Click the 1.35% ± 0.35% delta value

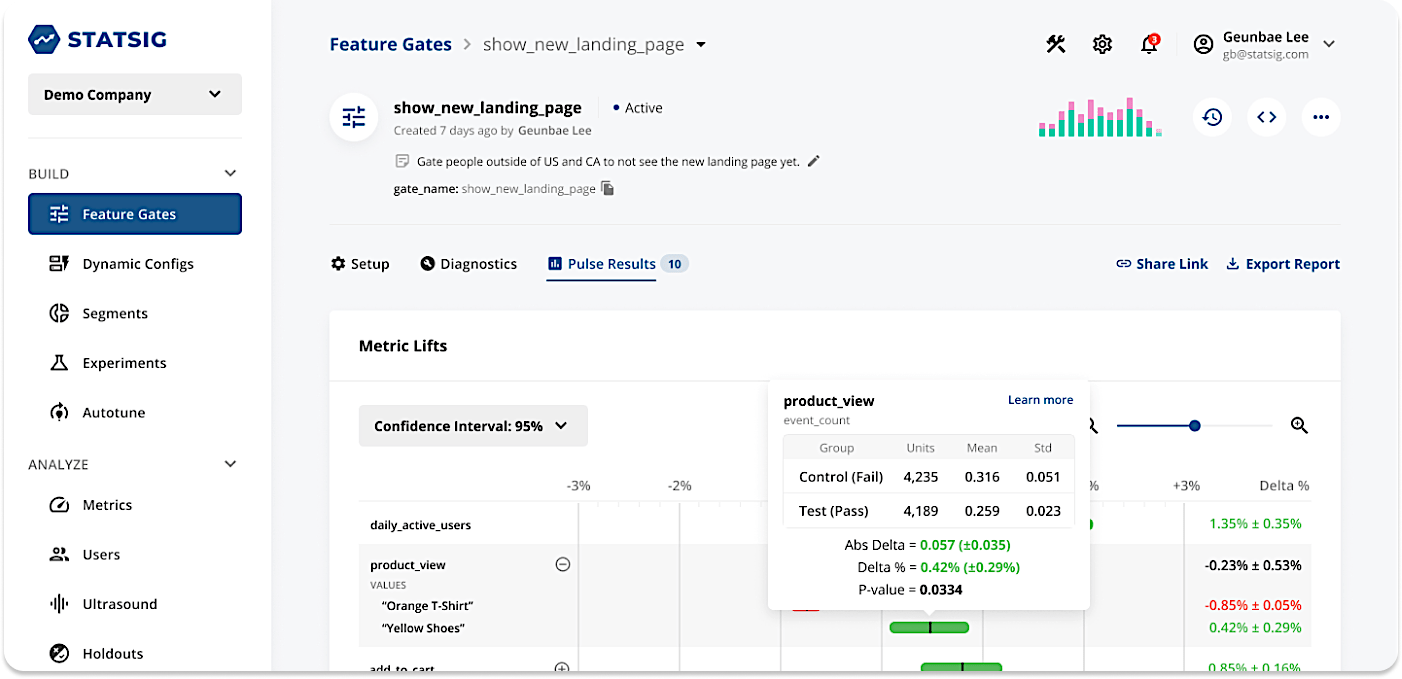pos(1255,524)
